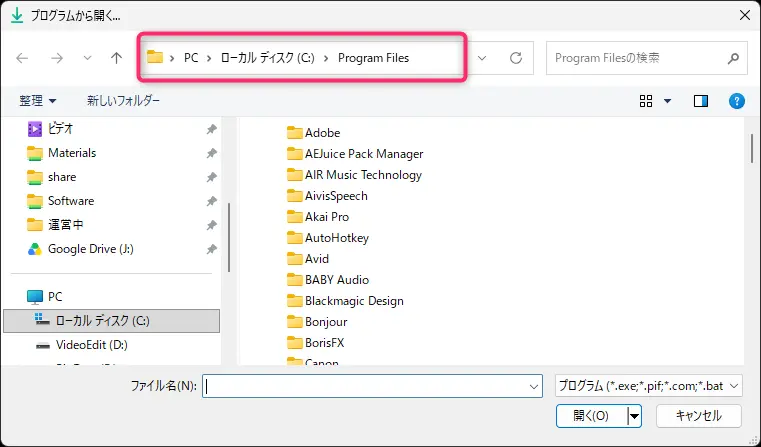The image size is (761, 447).
Task: Click the pin icon next to Google Drive
Action: (212, 249)
